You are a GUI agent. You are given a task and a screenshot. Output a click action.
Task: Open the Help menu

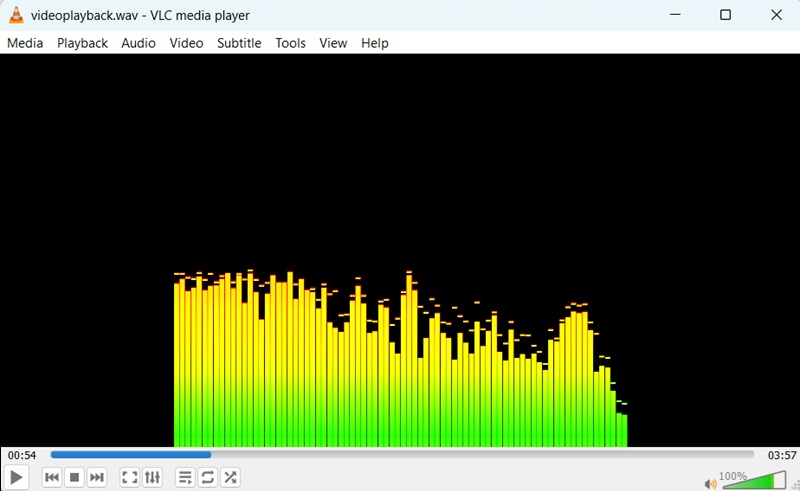click(374, 43)
